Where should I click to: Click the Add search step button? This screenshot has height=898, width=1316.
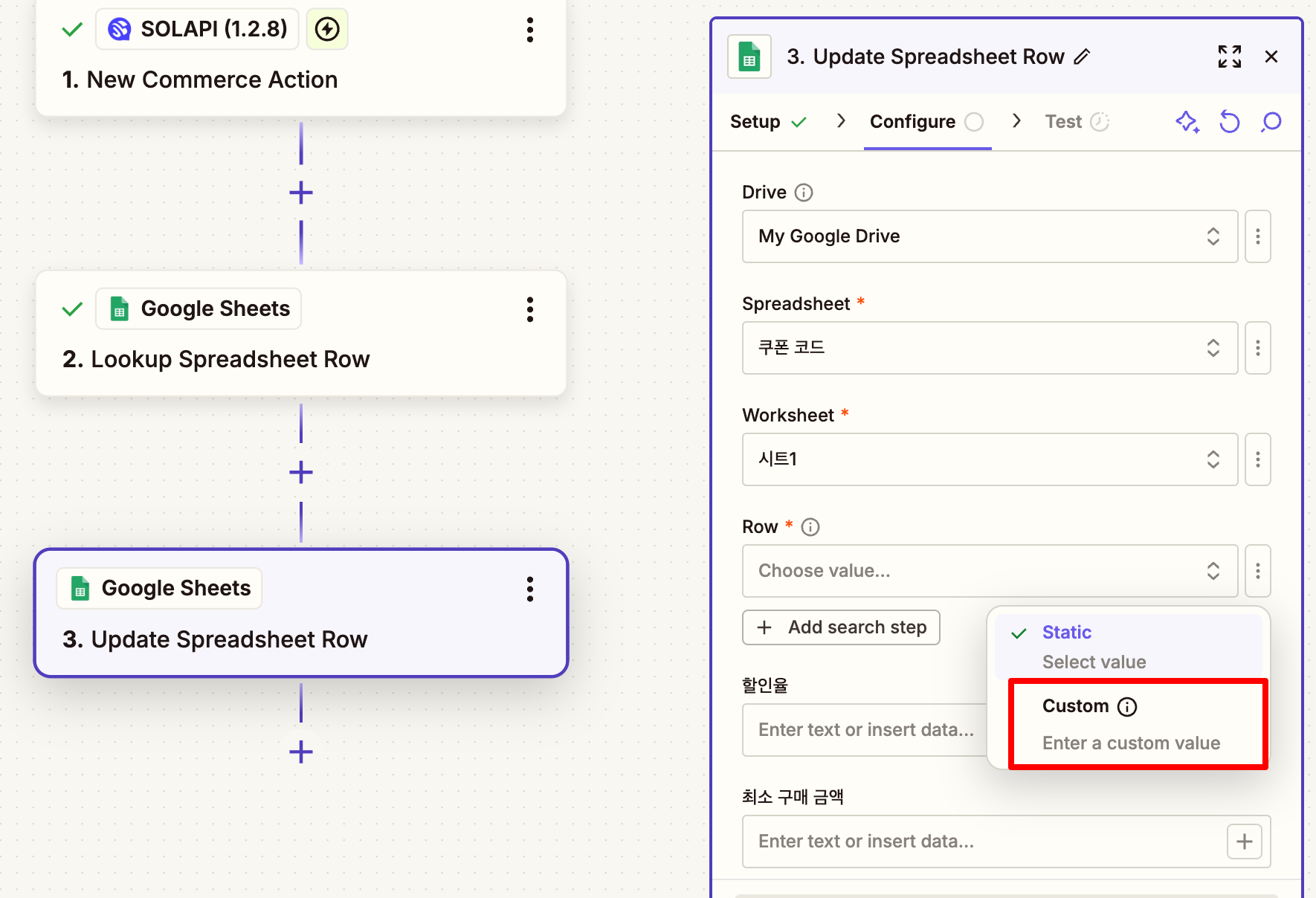841,627
